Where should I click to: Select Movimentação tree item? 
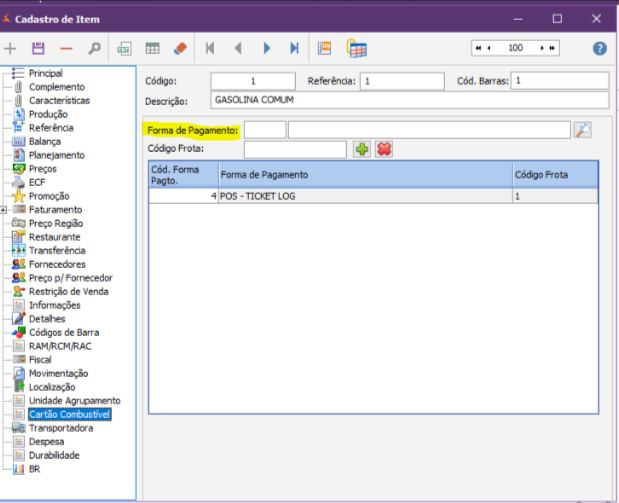tap(58, 373)
